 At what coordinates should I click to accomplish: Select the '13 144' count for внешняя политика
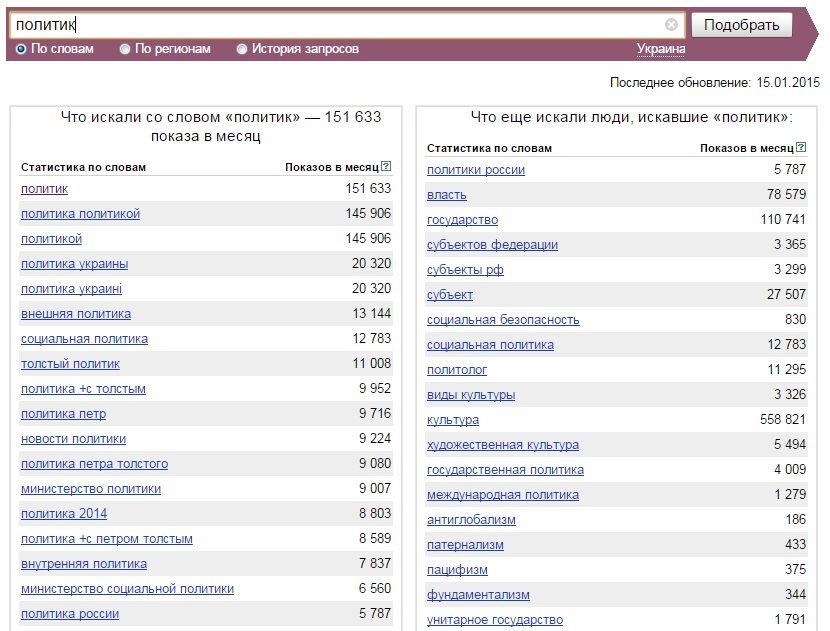point(372,313)
